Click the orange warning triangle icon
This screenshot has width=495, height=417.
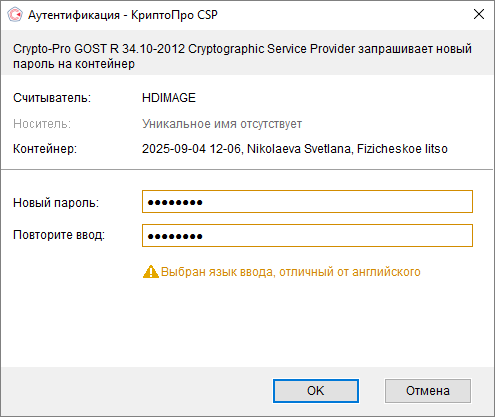pos(151,272)
